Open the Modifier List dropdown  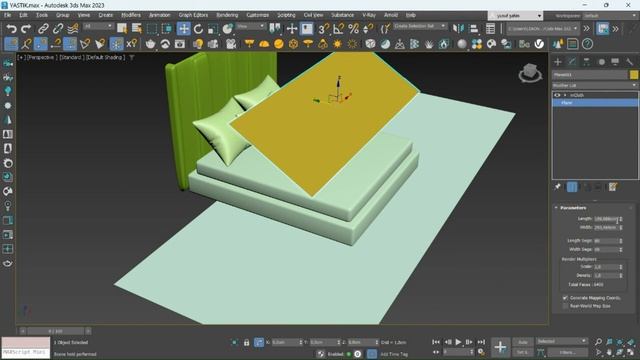(x=595, y=85)
